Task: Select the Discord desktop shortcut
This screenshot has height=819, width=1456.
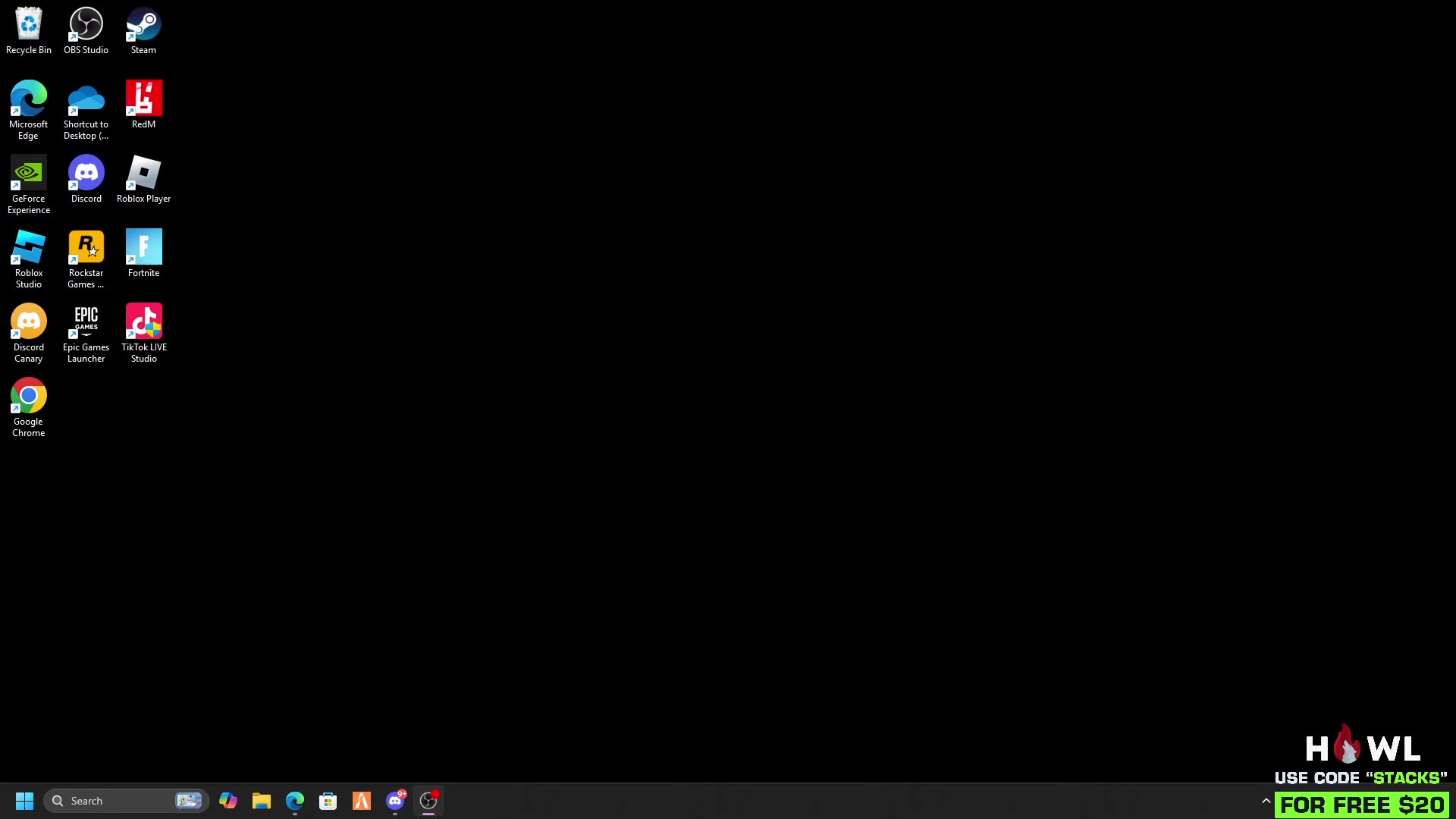Action: (86, 173)
